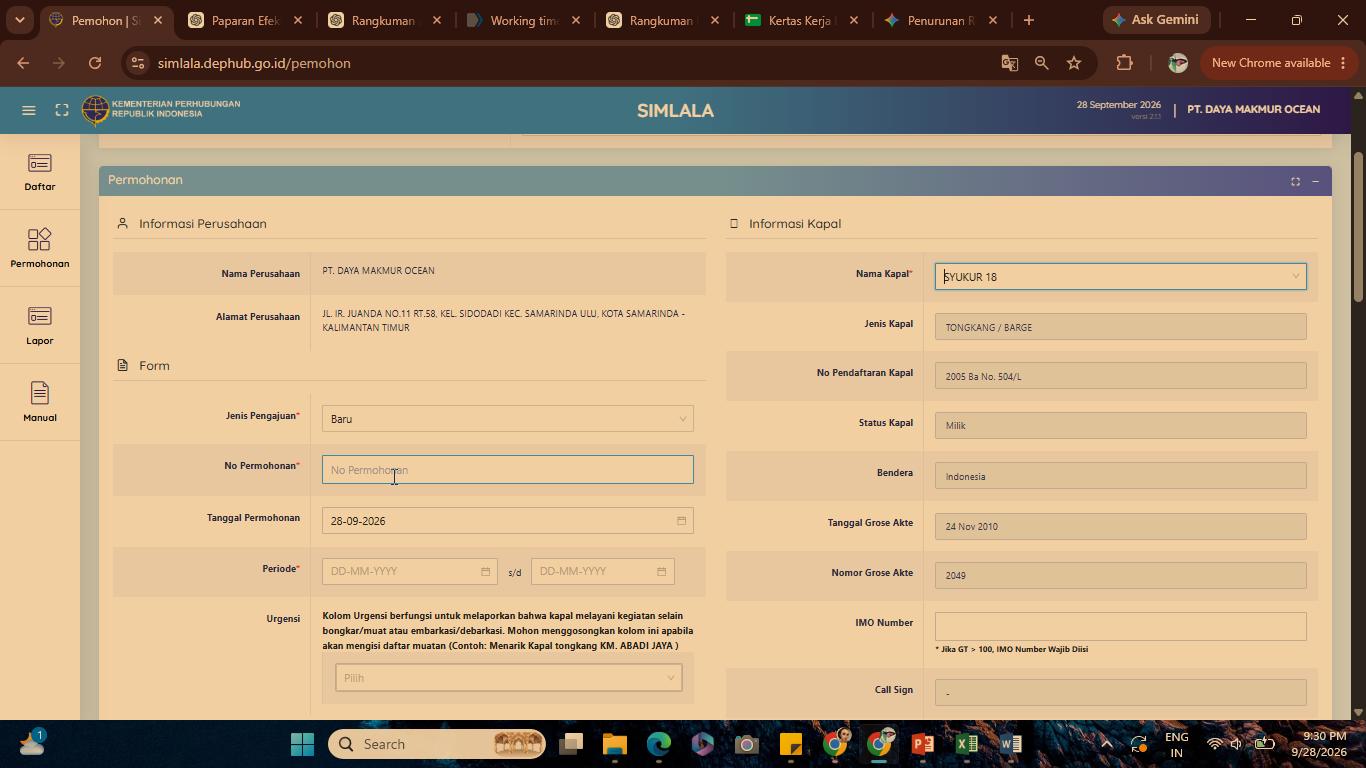
Task: Click the Ask Gemini button
Action: (1155, 20)
